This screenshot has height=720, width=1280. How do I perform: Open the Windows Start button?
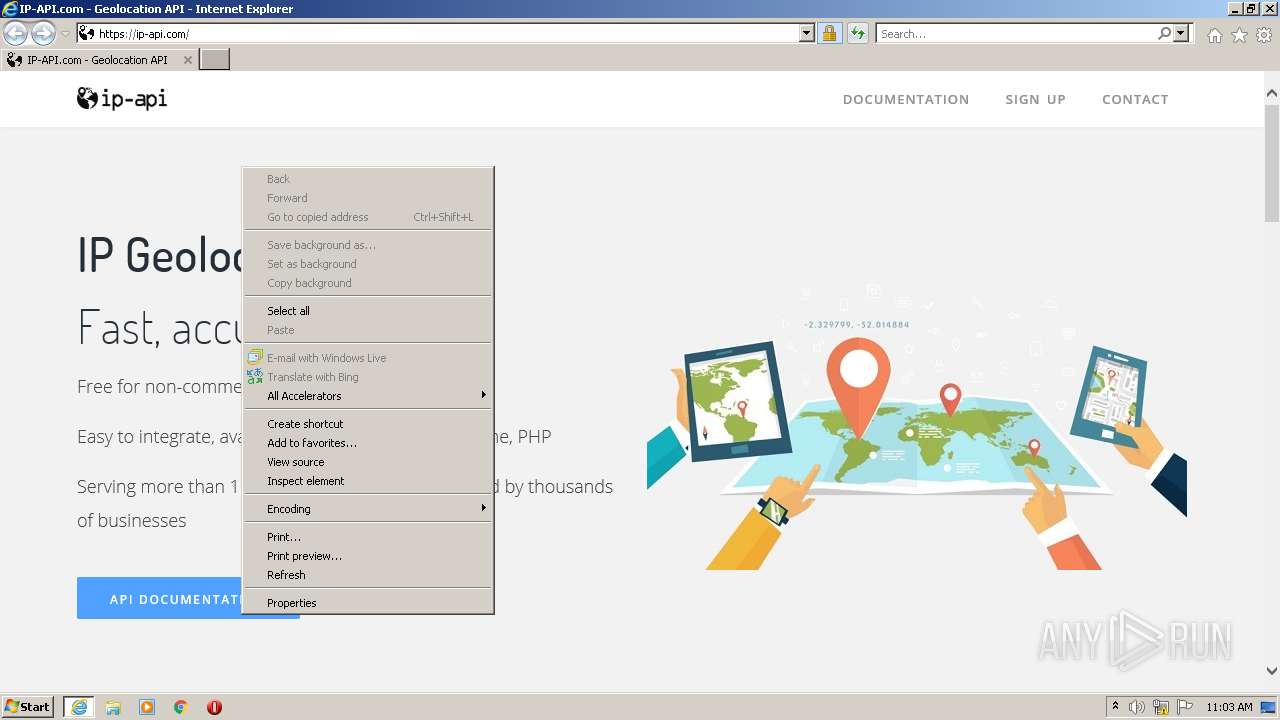[28, 707]
